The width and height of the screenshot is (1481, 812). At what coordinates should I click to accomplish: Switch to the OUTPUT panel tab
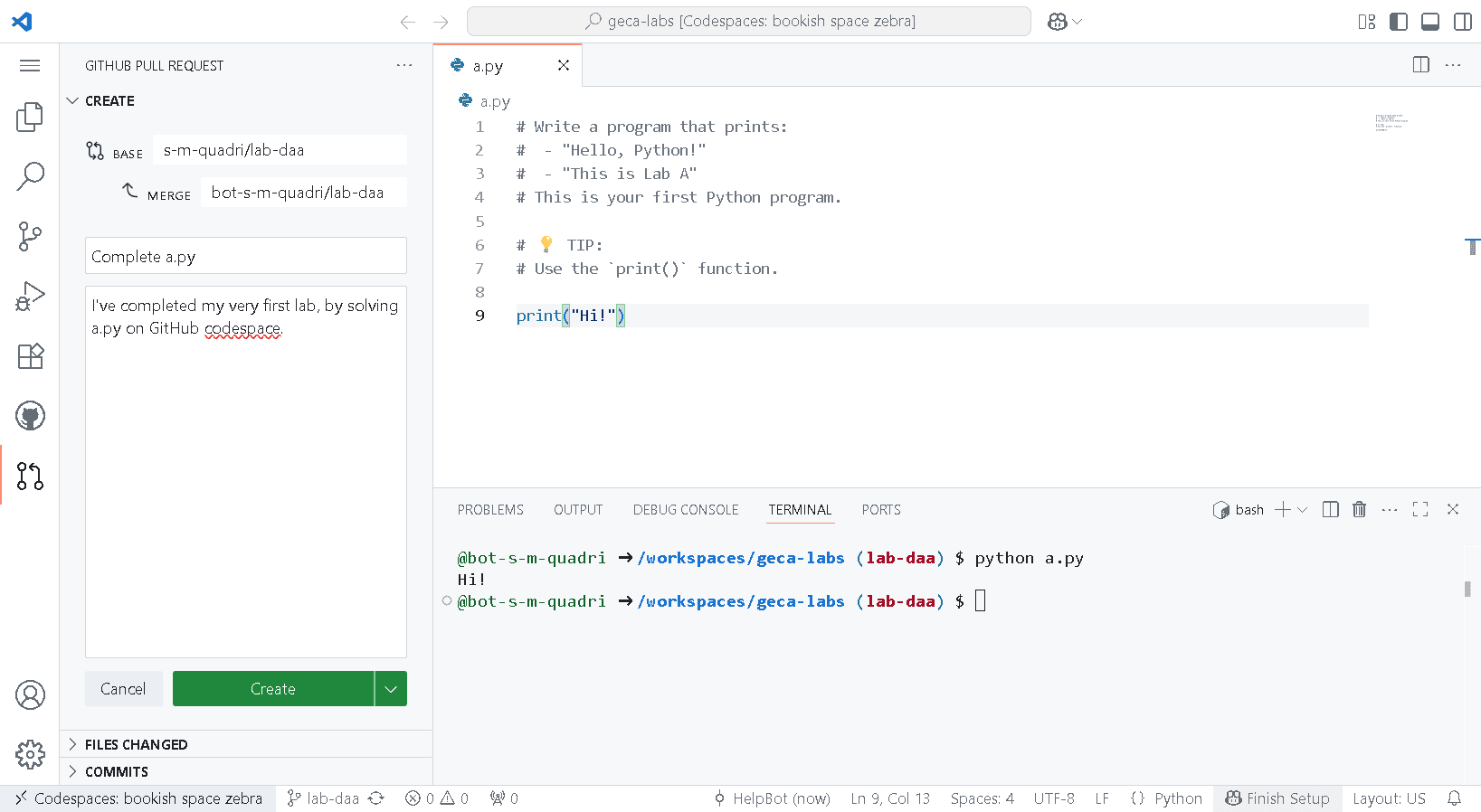[x=578, y=510]
